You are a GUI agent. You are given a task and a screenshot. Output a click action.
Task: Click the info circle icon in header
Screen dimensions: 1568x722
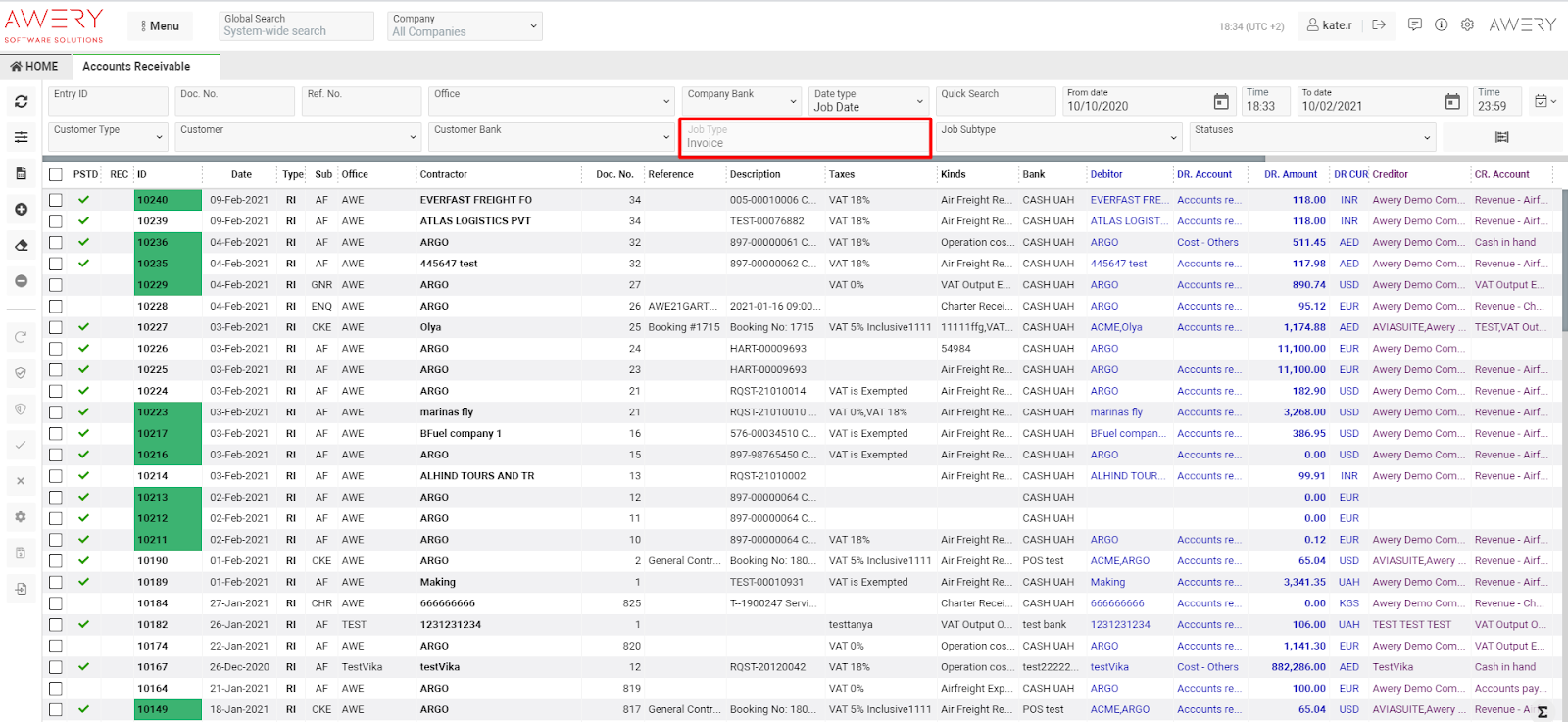pos(1441,25)
